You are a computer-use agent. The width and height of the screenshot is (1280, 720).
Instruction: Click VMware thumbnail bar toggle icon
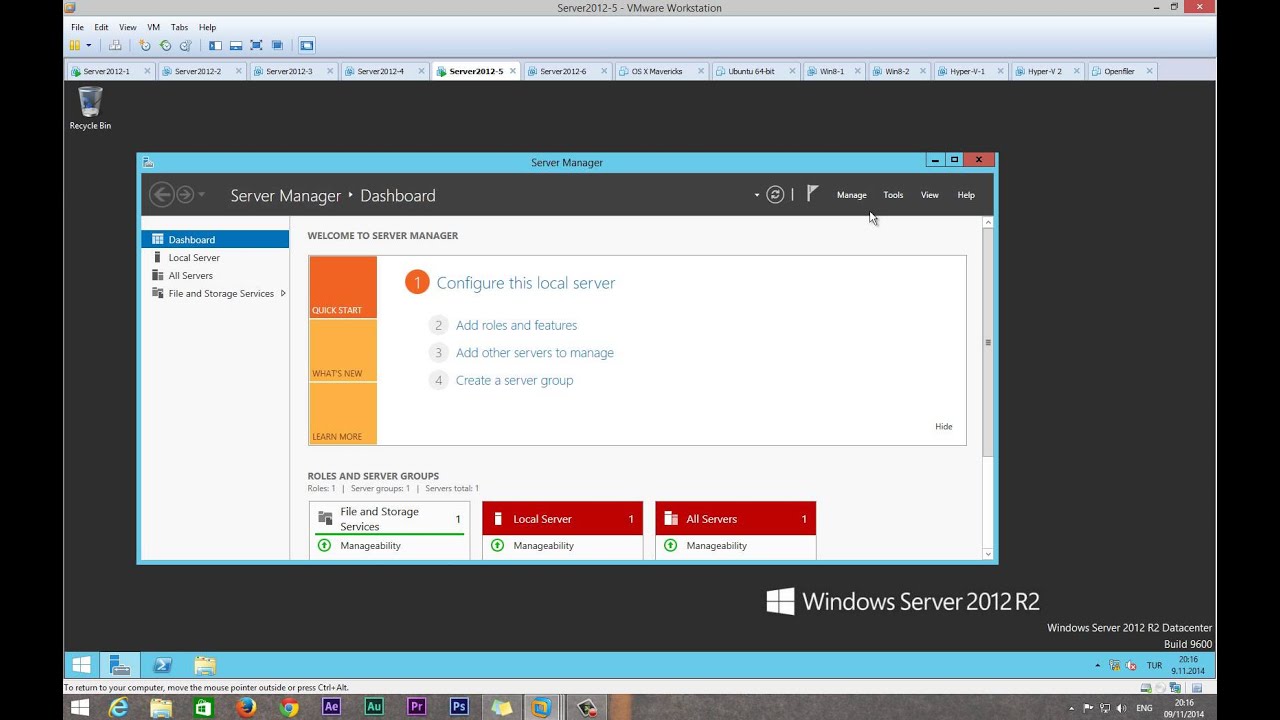click(236, 45)
